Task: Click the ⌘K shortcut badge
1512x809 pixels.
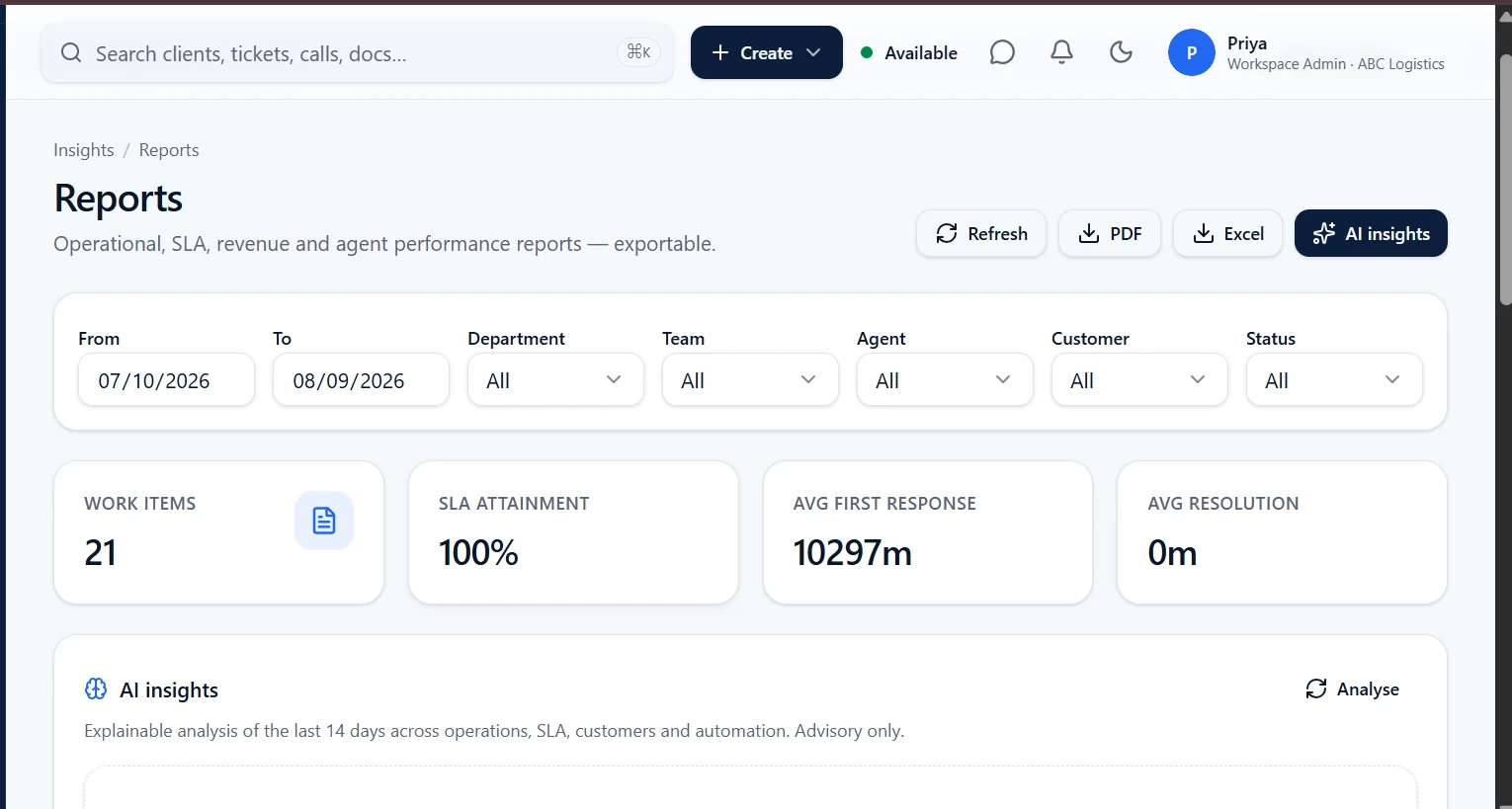Action: [638, 51]
